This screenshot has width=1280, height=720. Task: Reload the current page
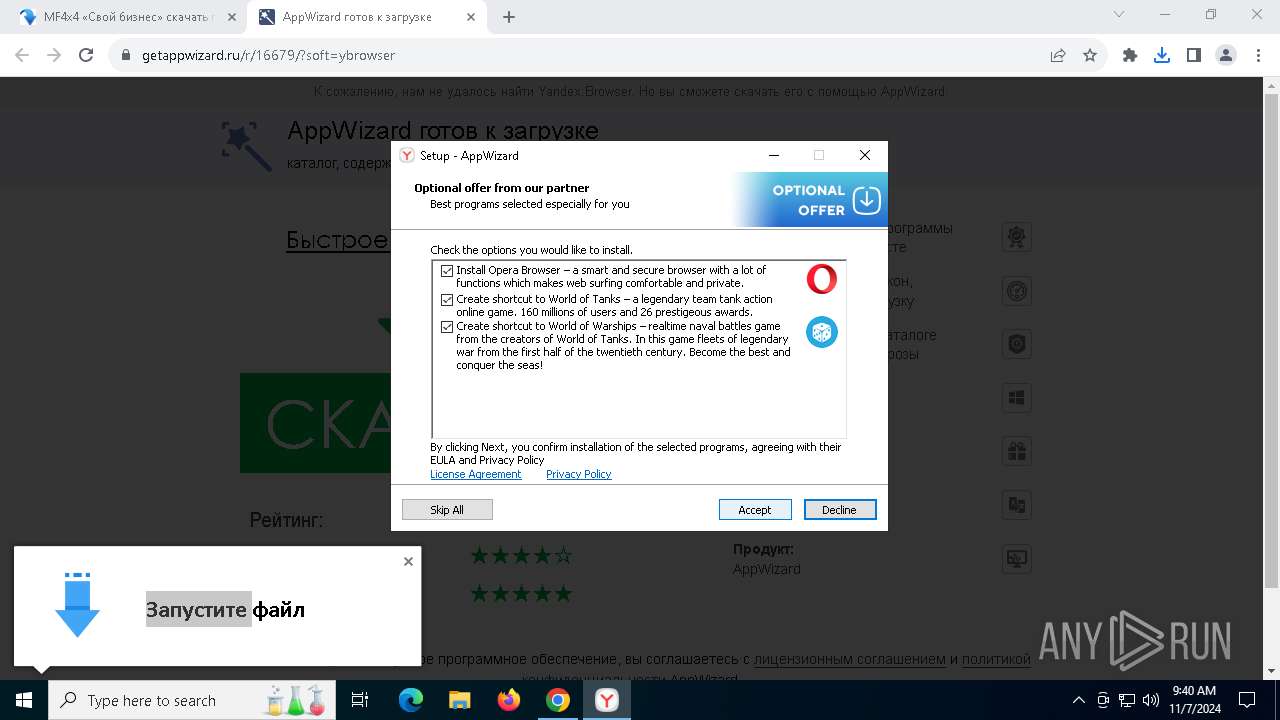86,55
